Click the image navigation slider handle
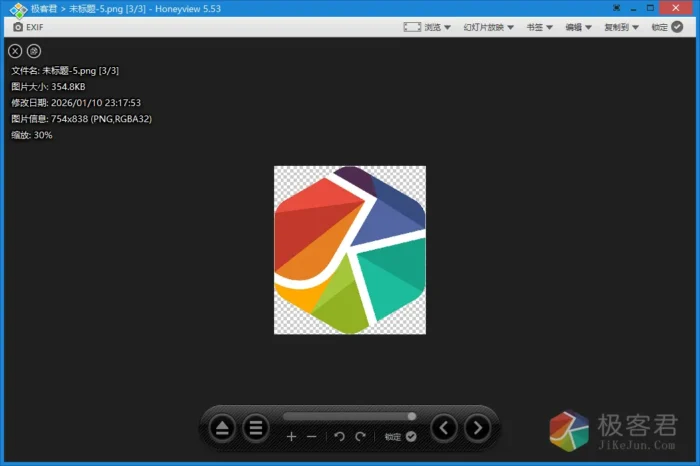Screen dimensions: 700x466 pyautogui.click(x=411, y=416)
